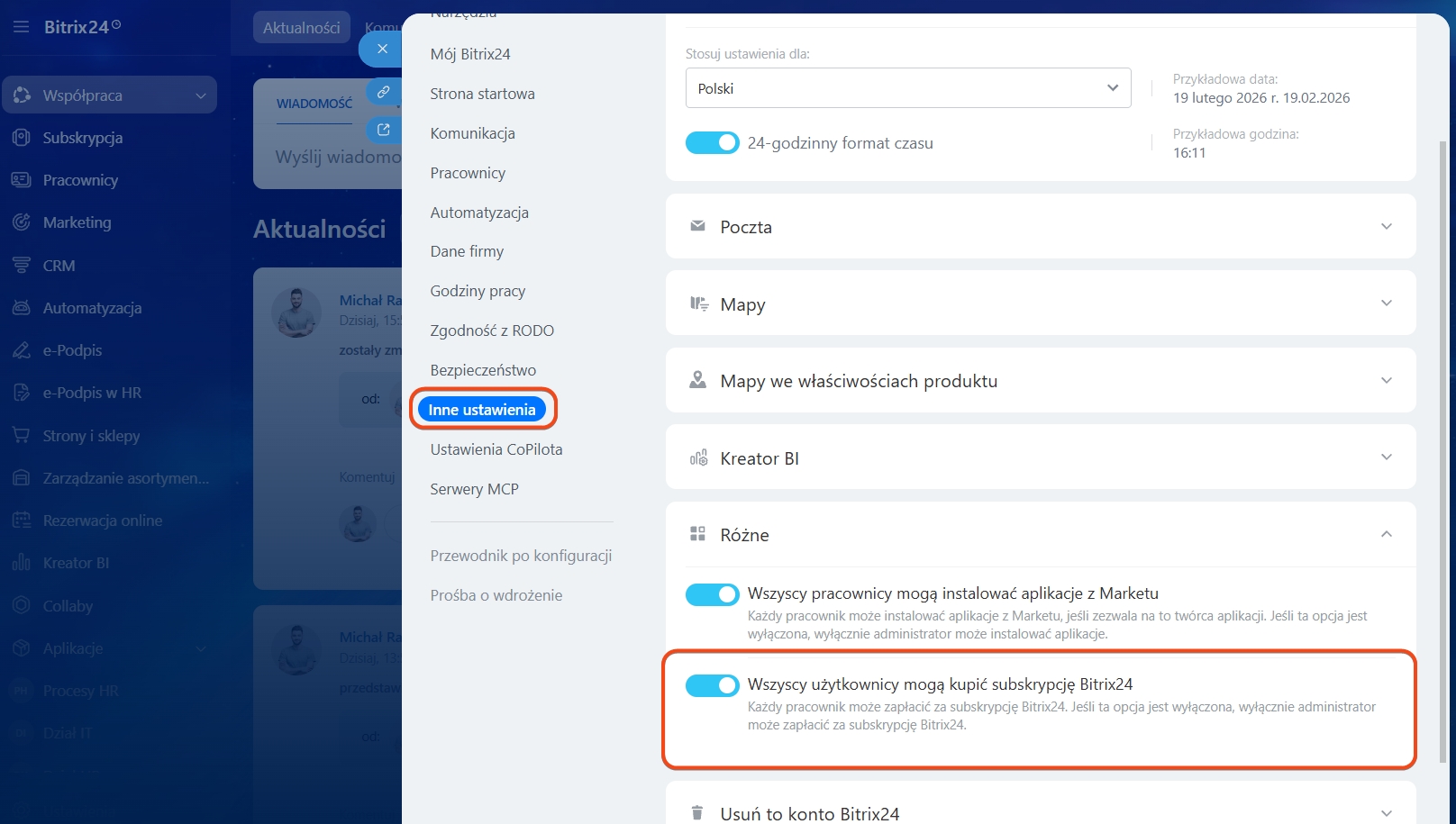Switch to the Aktualności tab

coord(301,28)
